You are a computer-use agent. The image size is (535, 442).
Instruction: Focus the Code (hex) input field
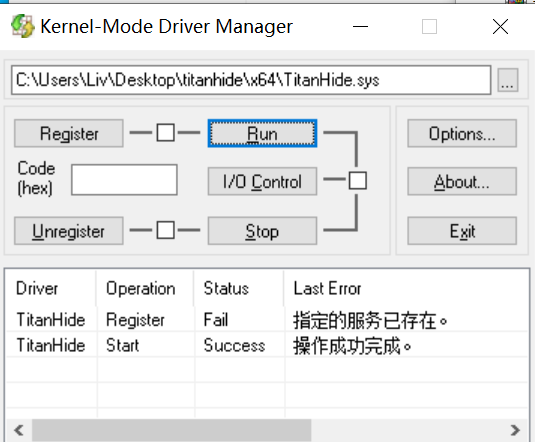pyautogui.click(x=124, y=180)
